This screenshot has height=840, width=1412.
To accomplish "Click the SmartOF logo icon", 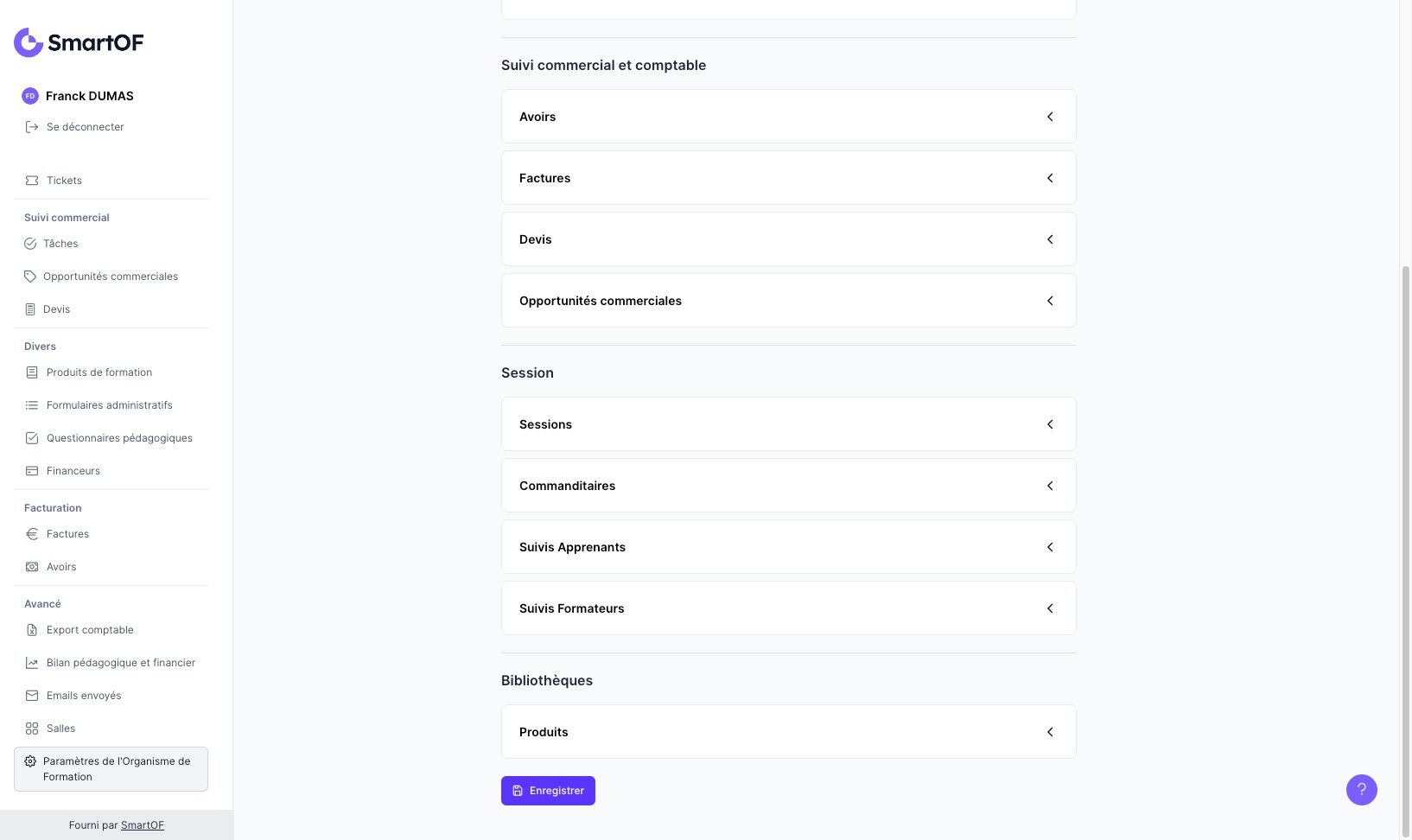I will [x=29, y=42].
